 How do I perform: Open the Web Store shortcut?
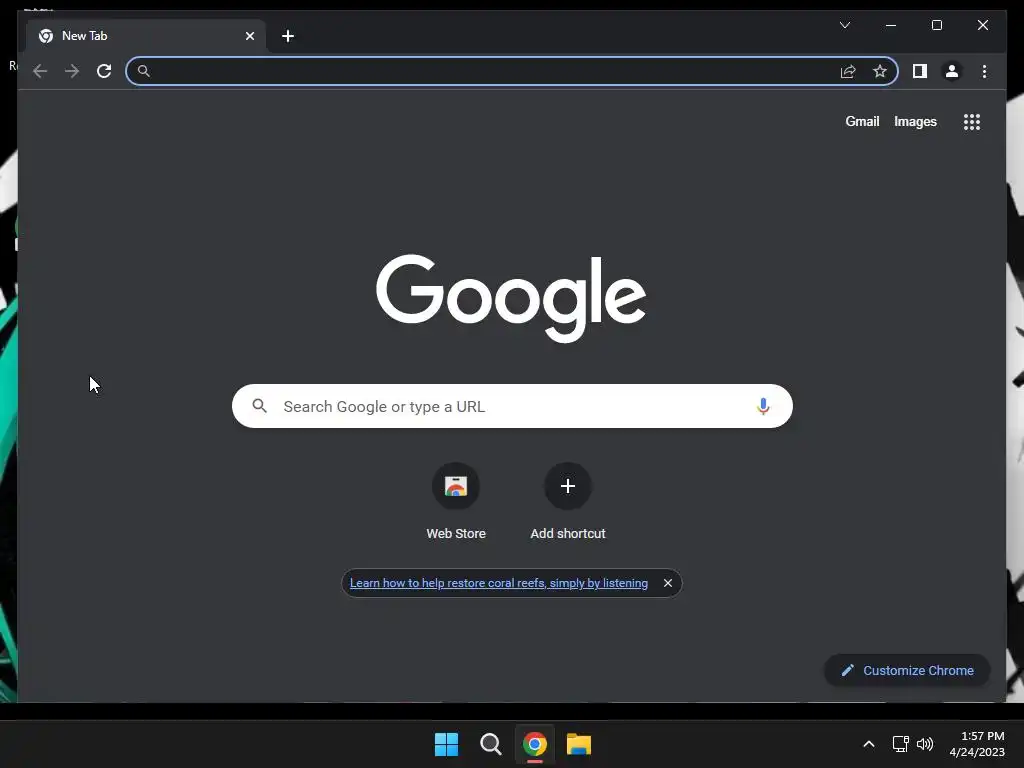456,502
